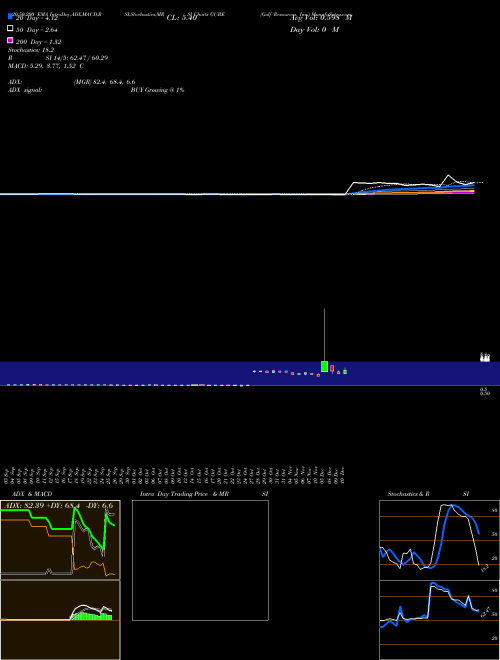Click the RSI 14/3 value '62.47 / 69.29'
Image resolution: width=500 pixels, height=660 pixels.
pyautogui.click(x=89, y=58)
